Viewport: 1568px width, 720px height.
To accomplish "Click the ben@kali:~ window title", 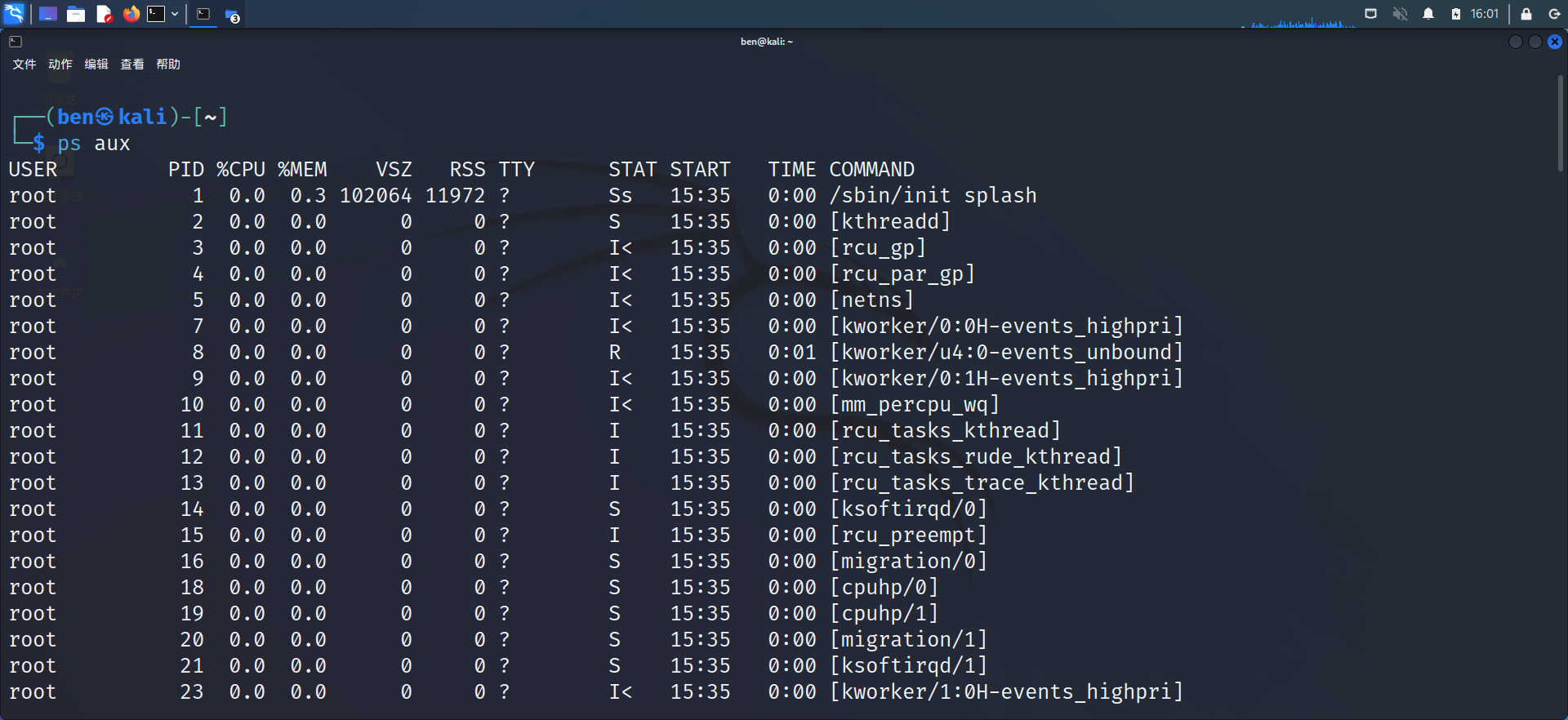I will click(x=767, y=42).
